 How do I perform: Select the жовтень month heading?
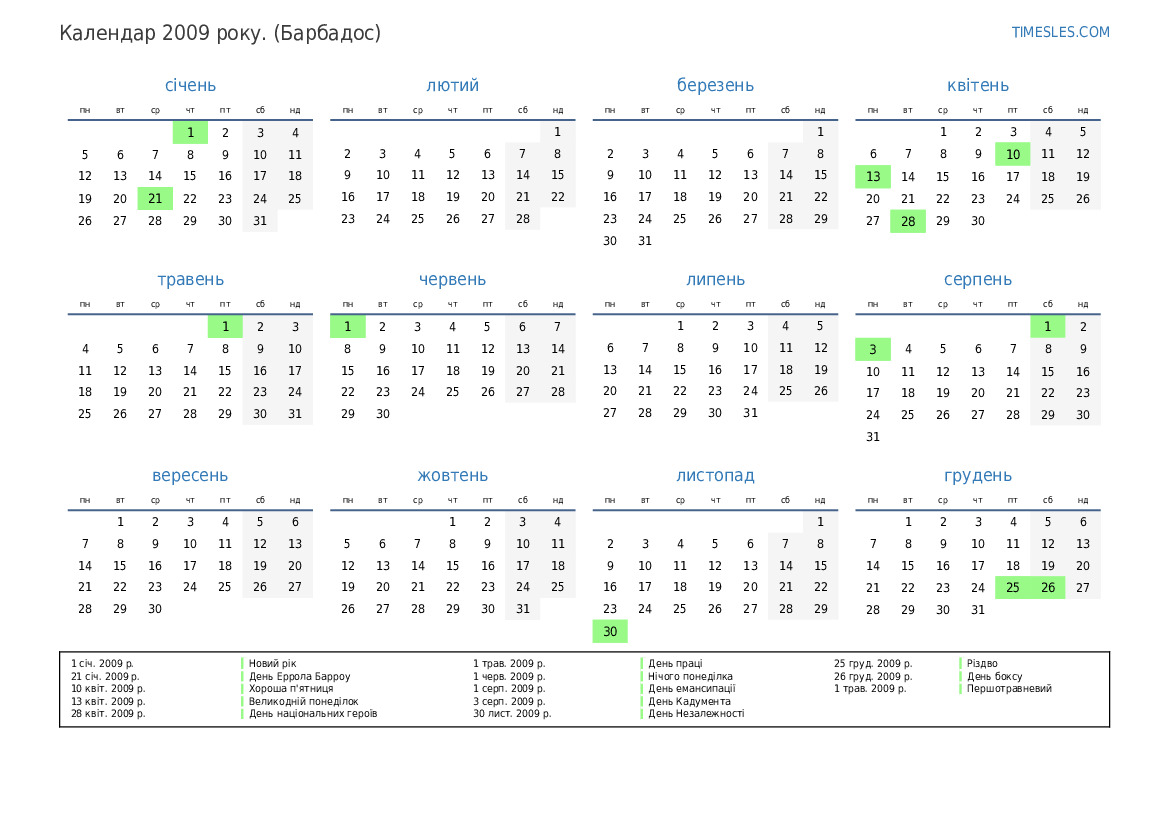pyautogui.click(x=453, y=476)
